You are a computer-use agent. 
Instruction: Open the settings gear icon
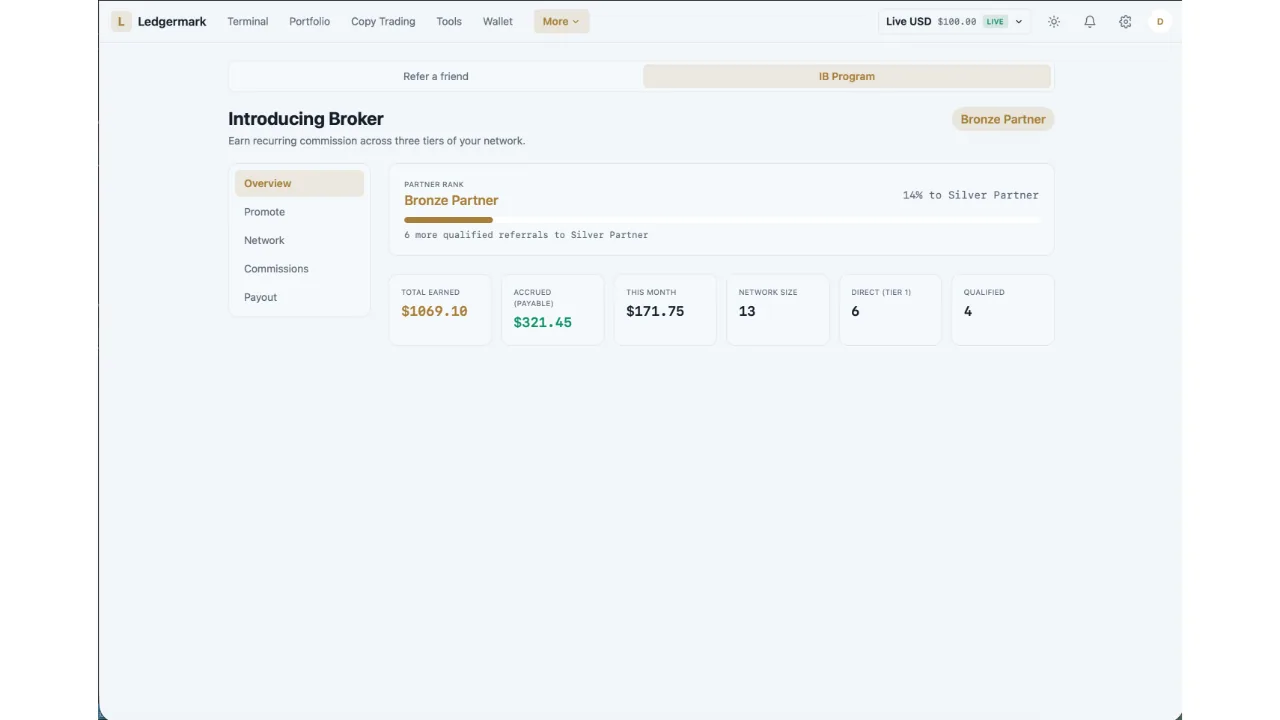[1125, 21]
